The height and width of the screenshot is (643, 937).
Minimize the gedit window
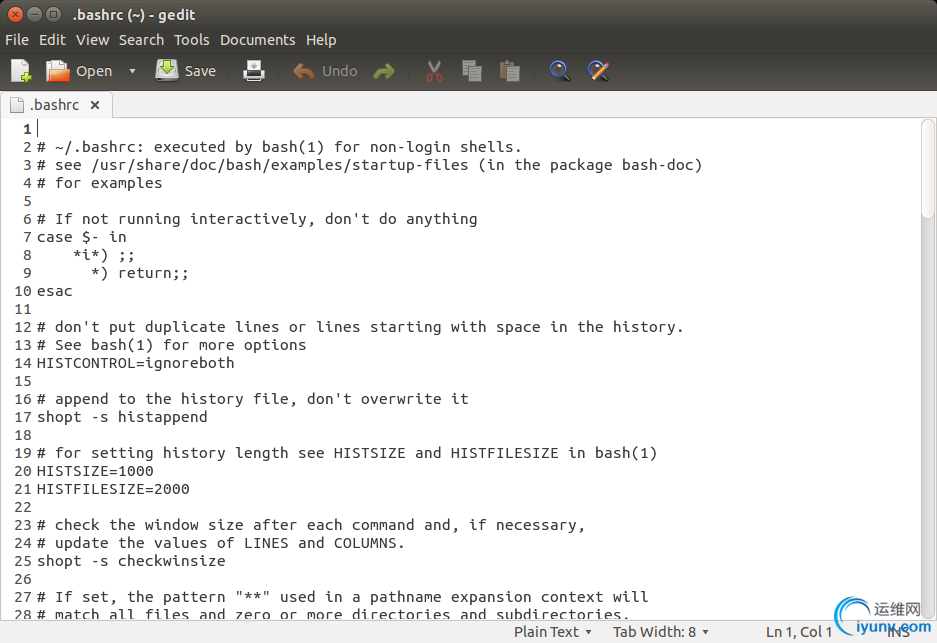35,14
